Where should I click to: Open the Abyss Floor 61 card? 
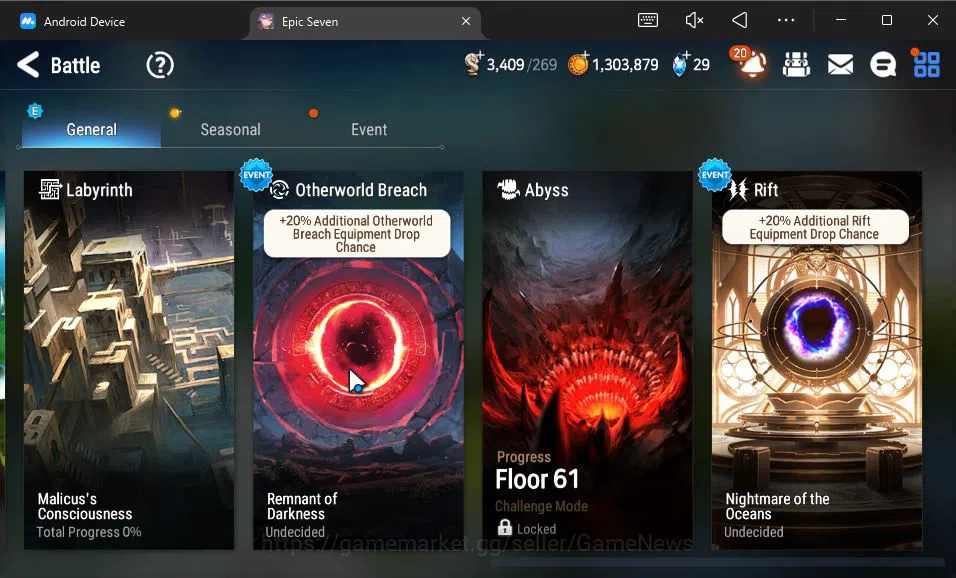[x=587, y=360]
